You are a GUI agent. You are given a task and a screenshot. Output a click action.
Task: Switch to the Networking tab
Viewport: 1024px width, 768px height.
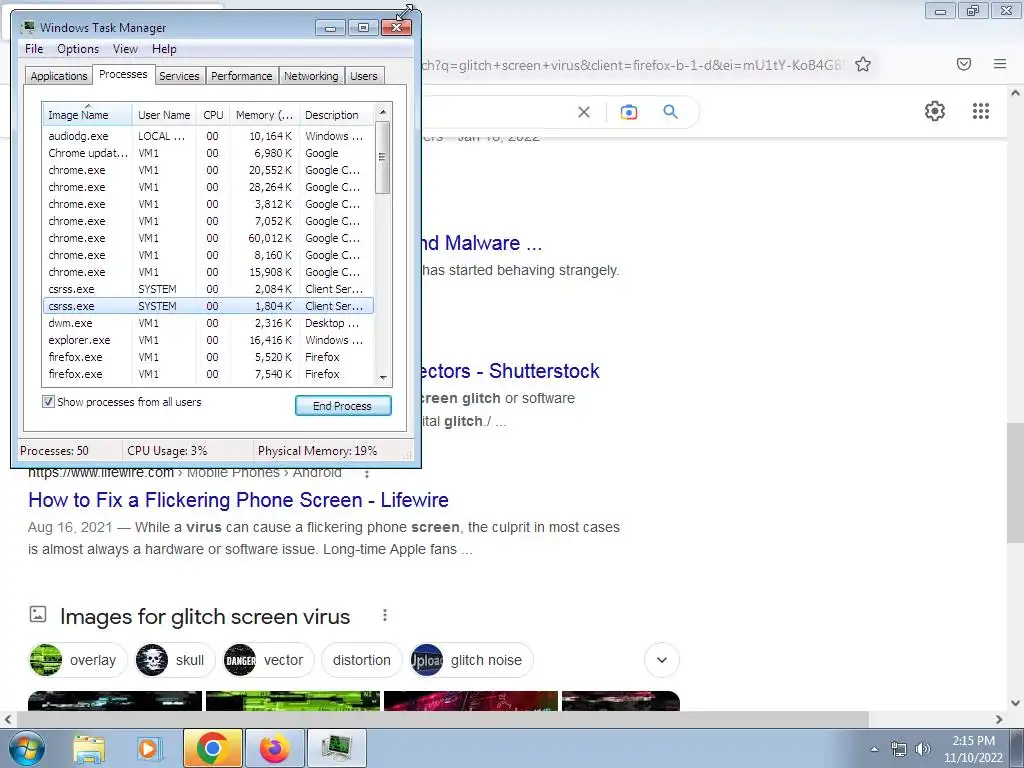pyautogui.click(x=312, y=76)
